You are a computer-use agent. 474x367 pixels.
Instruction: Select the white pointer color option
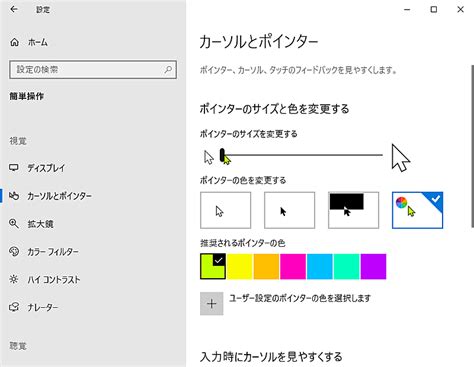pos(226,210)
